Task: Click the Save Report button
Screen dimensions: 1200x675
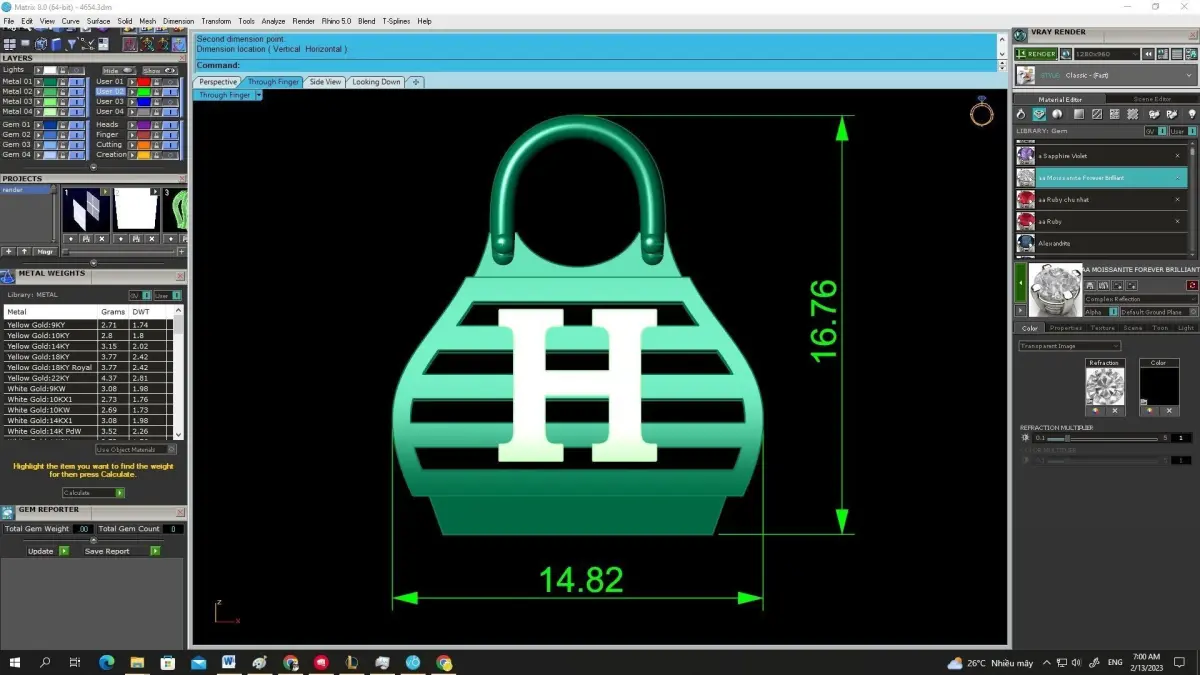Action: (x=121, y=551)
